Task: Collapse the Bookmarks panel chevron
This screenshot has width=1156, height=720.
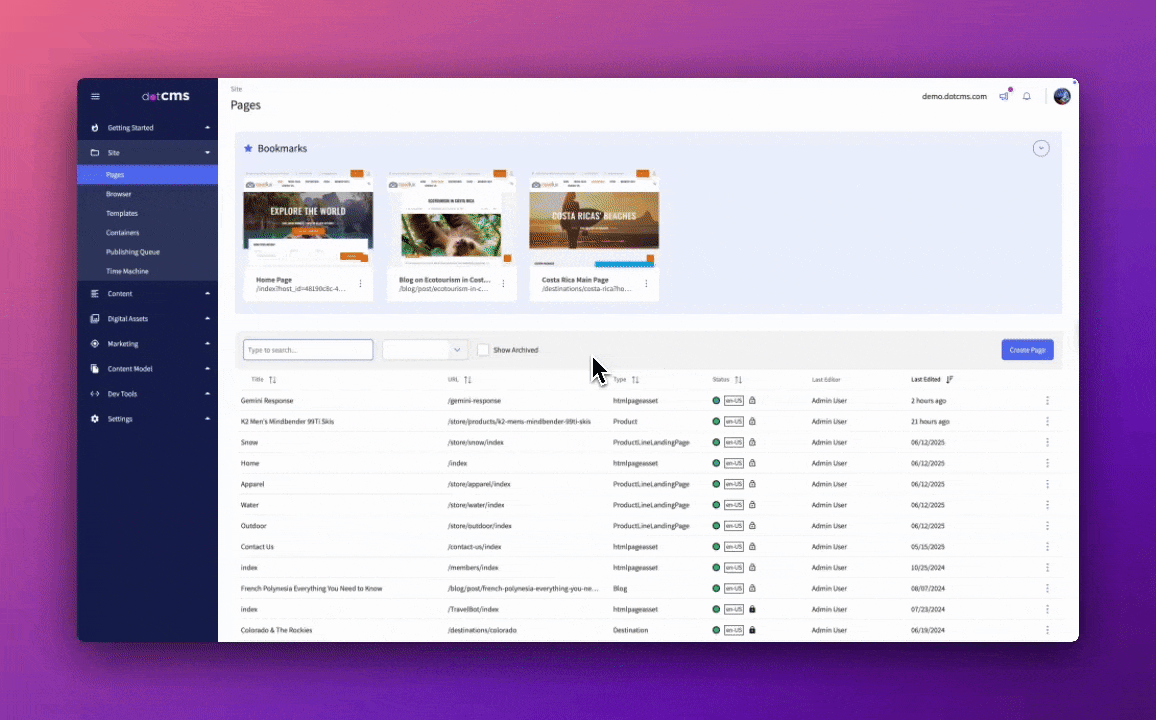Action: tap(1041, 148)
